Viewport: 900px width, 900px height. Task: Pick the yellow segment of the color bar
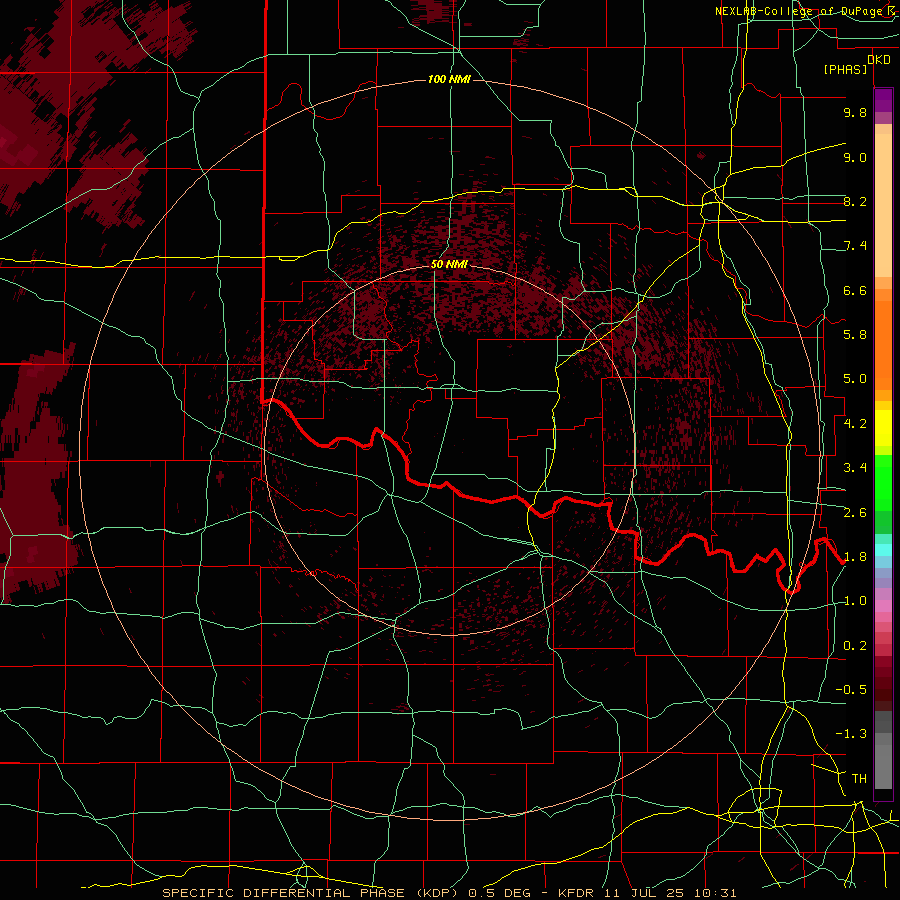883,428
